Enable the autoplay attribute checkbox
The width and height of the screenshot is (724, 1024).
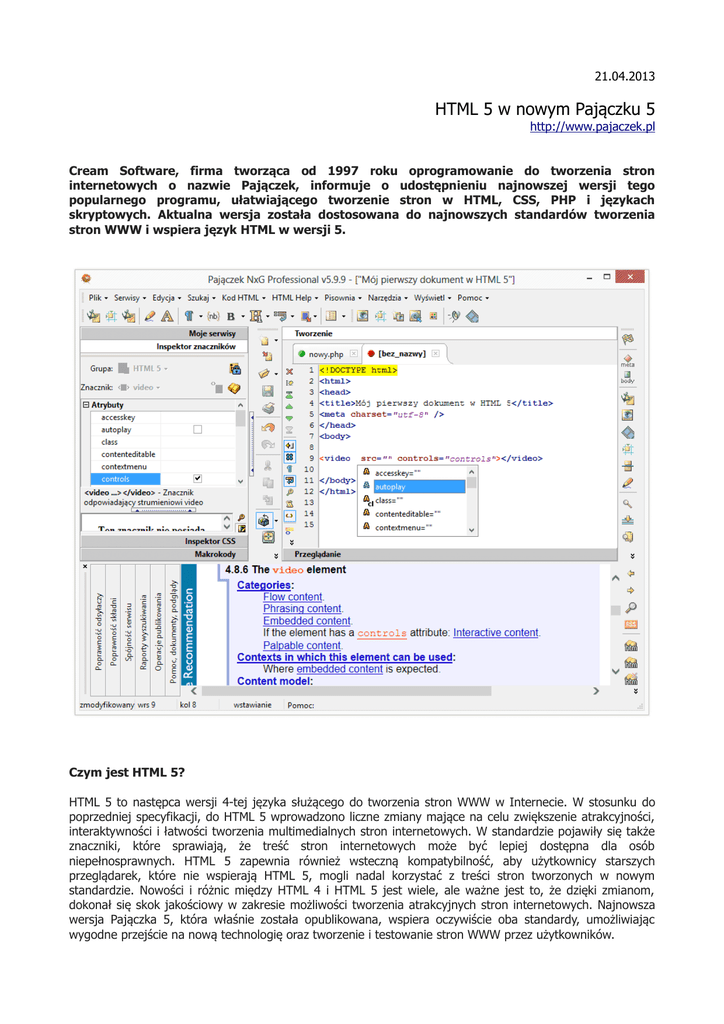pyautogui.click(x=197, y=429)
